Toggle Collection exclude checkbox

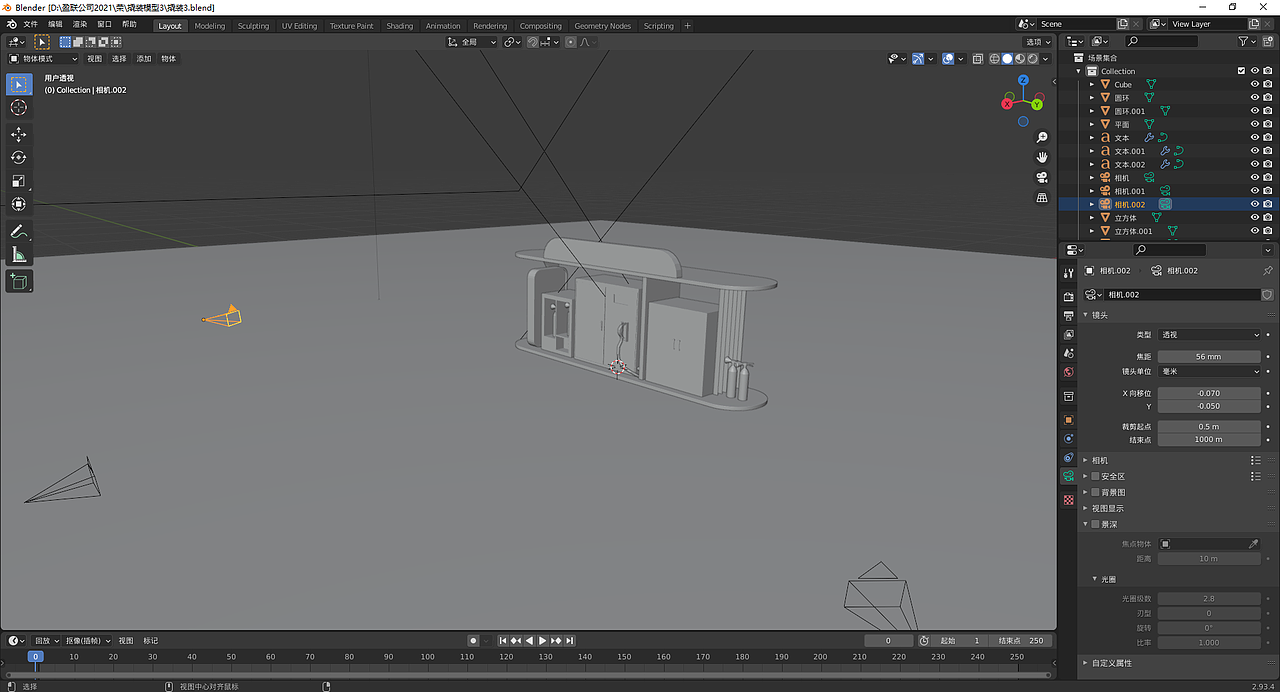pos(1242,71)
